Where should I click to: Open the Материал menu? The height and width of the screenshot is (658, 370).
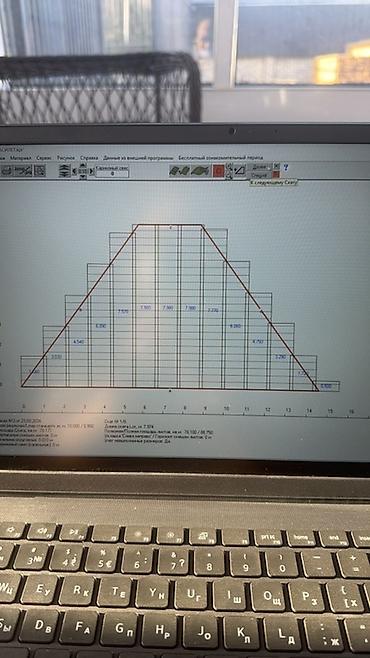21,158
